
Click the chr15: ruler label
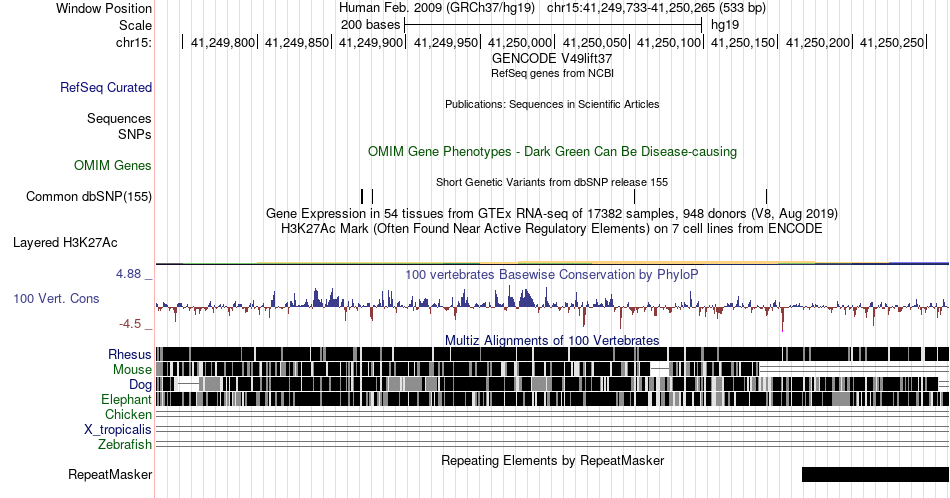pos(134,42)
